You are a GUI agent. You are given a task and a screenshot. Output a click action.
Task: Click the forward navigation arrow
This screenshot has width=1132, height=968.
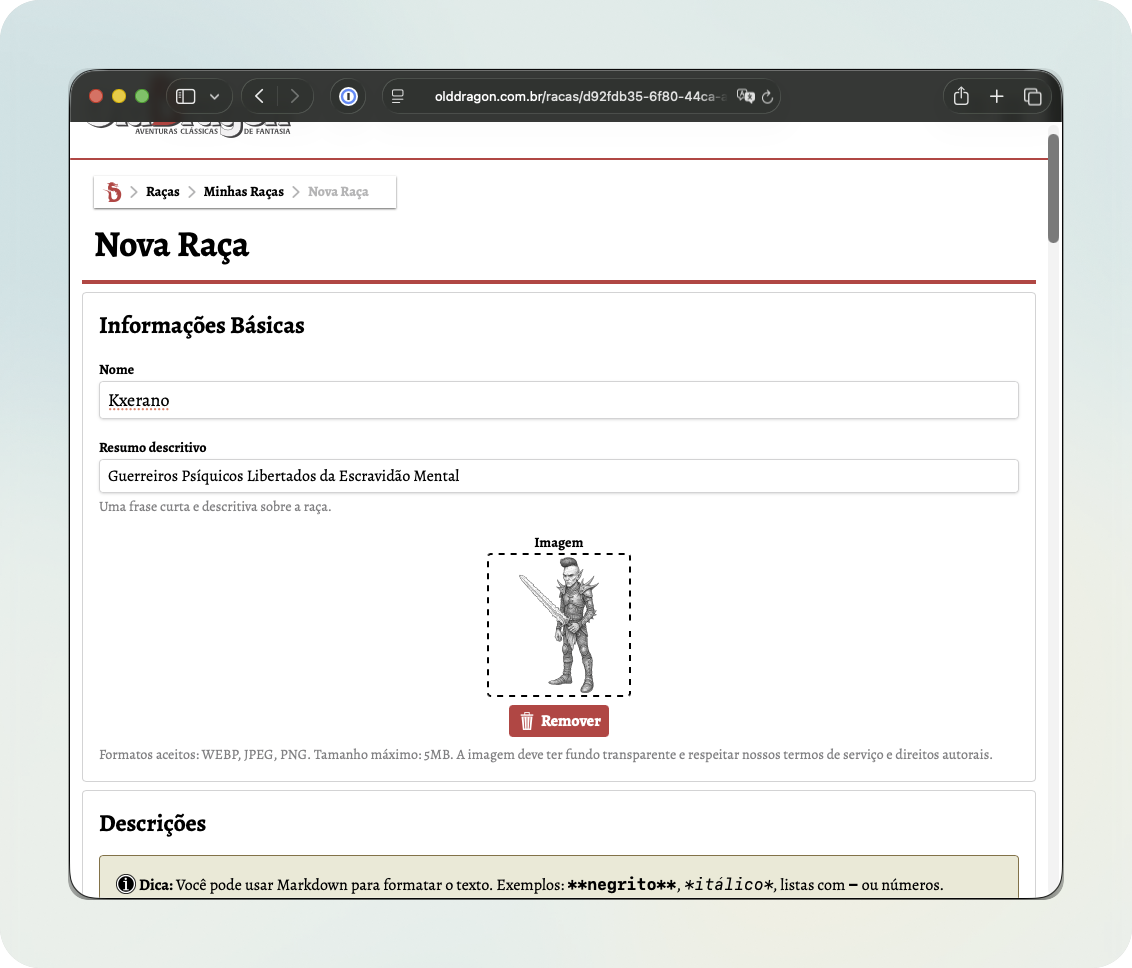click(294, 96)
